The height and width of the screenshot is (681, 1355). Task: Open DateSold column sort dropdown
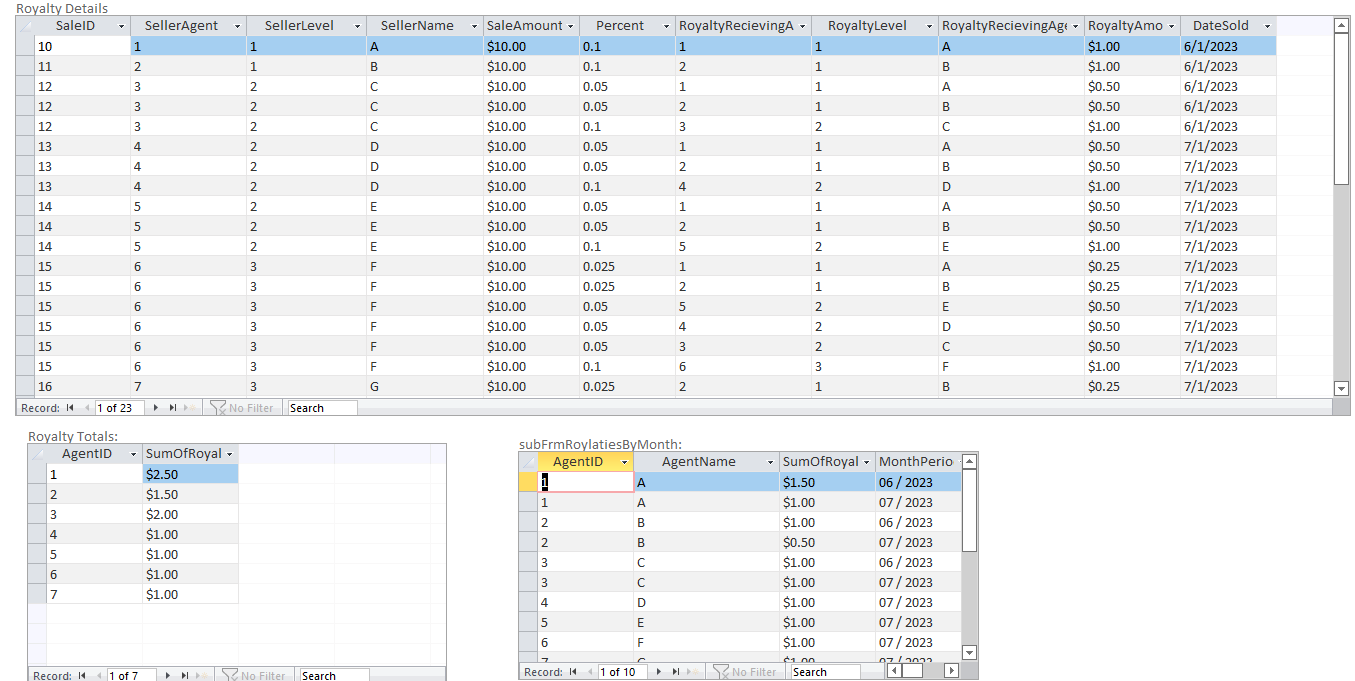1267,26
